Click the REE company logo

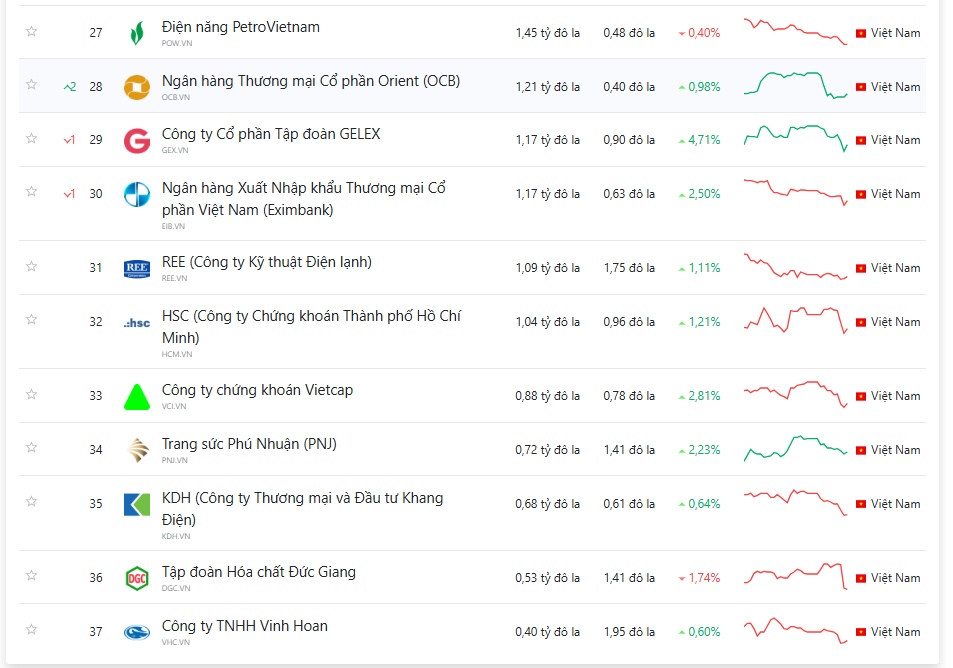pos(137,268)
